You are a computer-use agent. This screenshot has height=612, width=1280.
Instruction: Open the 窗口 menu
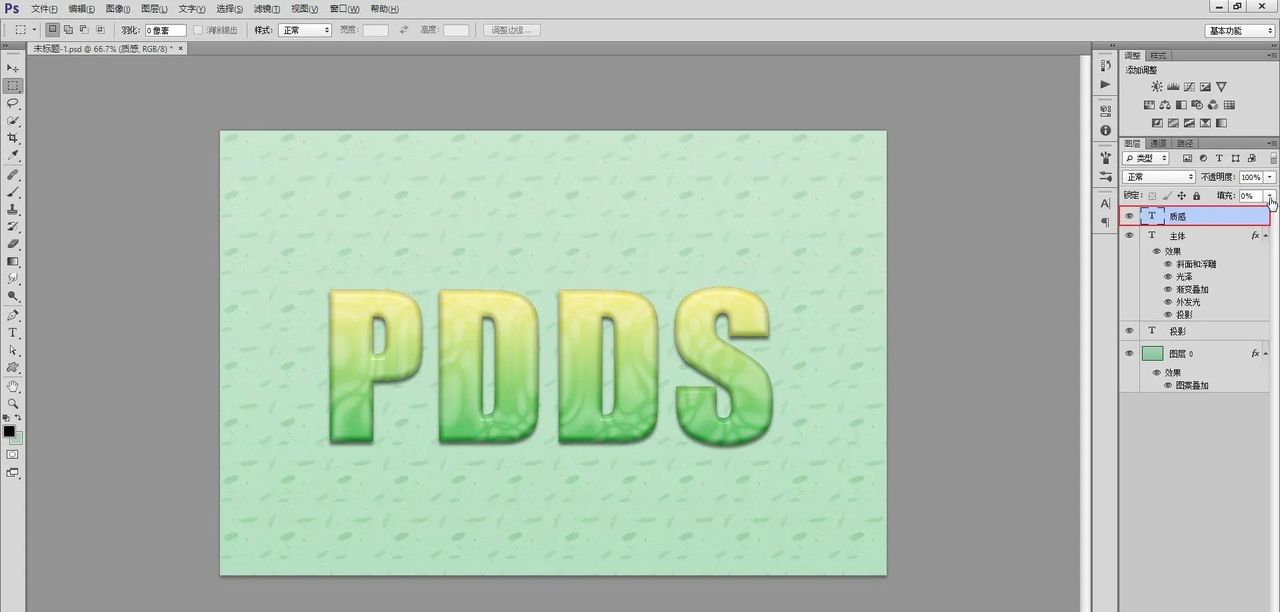click(x=344, y=9)
